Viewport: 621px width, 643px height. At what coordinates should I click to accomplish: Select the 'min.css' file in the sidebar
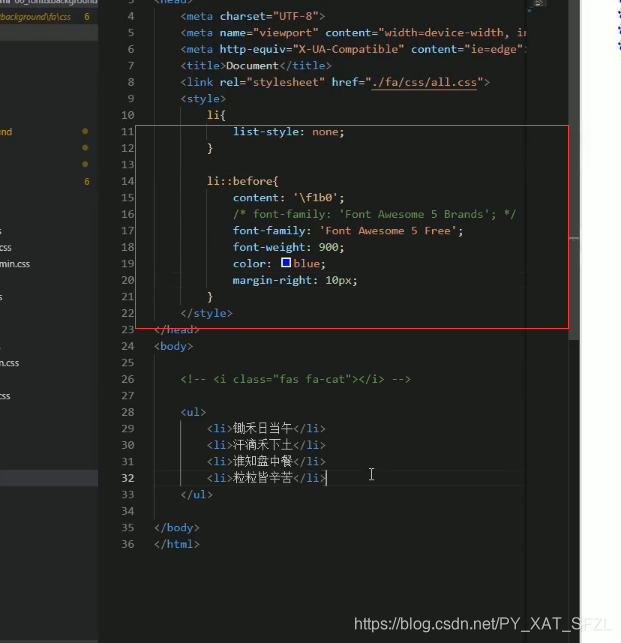tap(15, 264)
